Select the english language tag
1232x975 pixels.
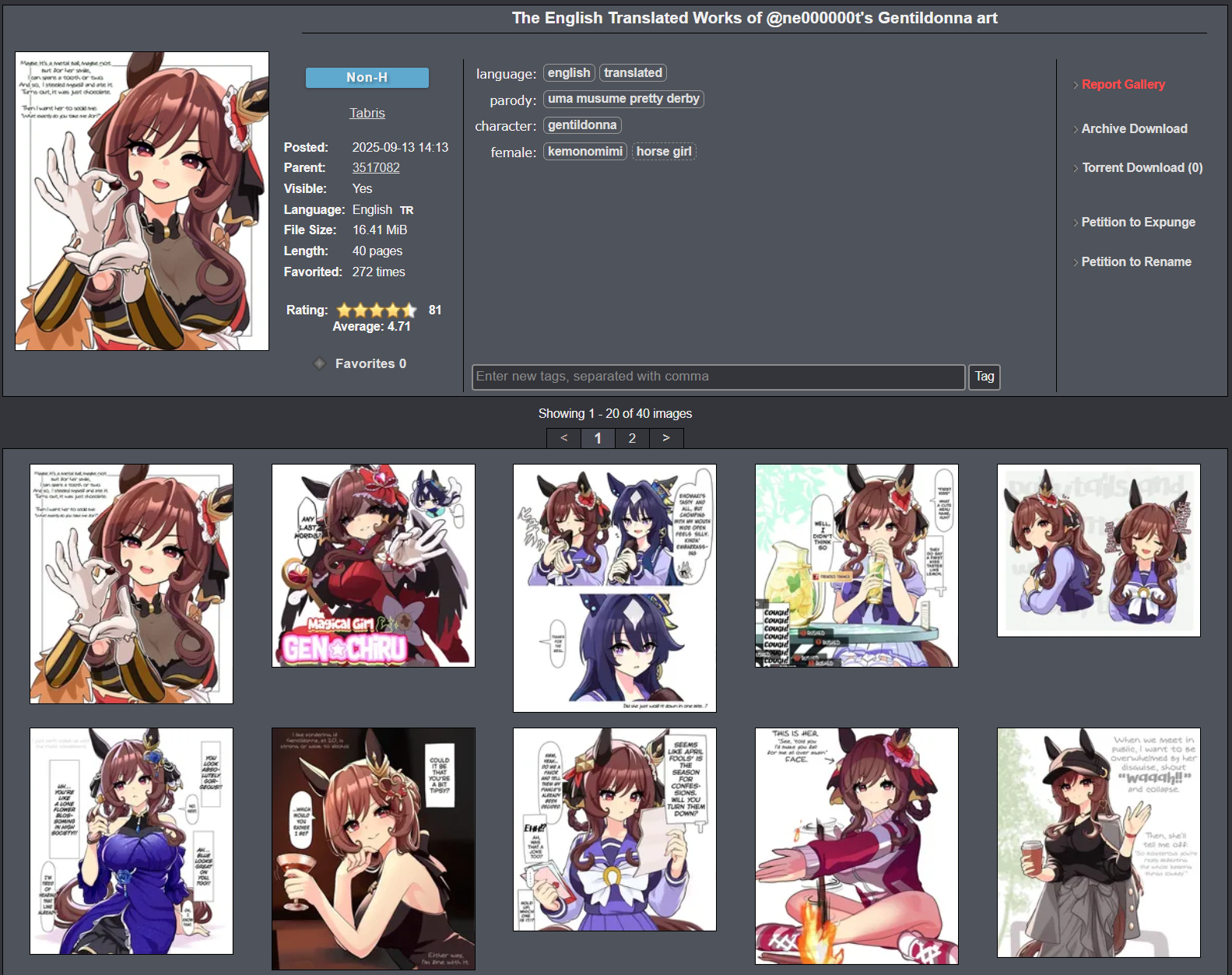click(569, 73)
